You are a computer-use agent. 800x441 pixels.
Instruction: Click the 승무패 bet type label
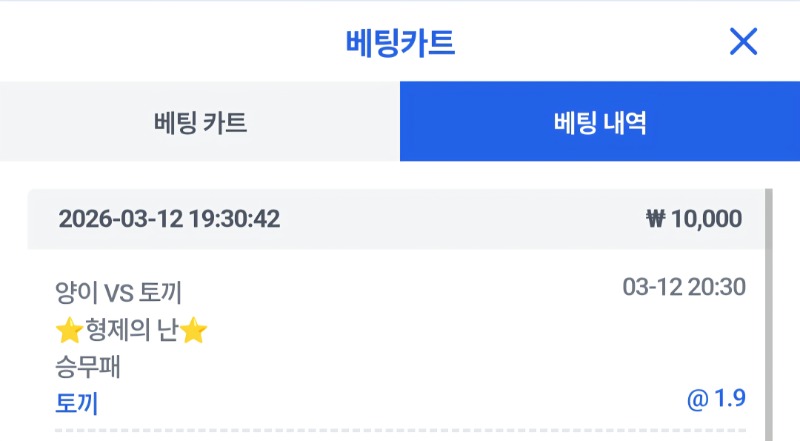point(87,367)
